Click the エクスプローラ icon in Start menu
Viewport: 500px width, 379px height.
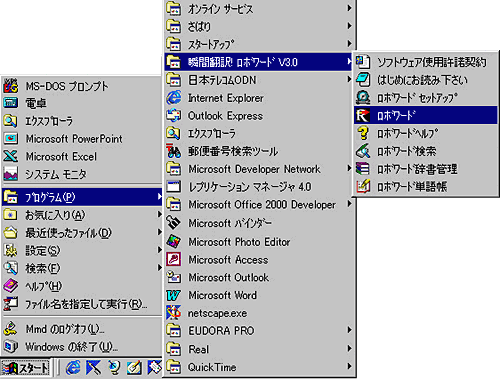tap(11, 121)
